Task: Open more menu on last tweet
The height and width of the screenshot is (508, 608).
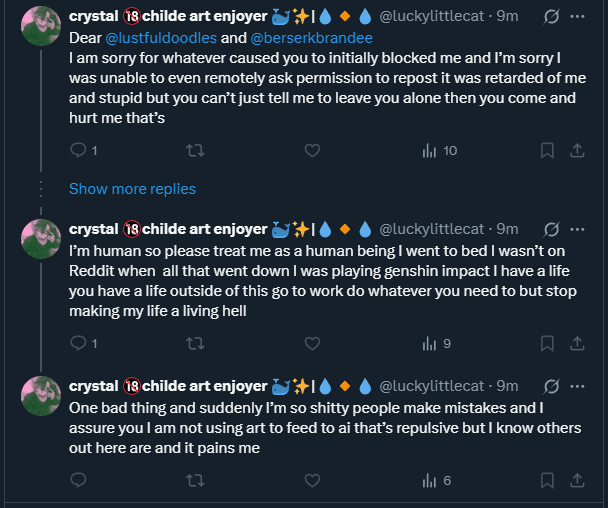Action: click(577, 385)
